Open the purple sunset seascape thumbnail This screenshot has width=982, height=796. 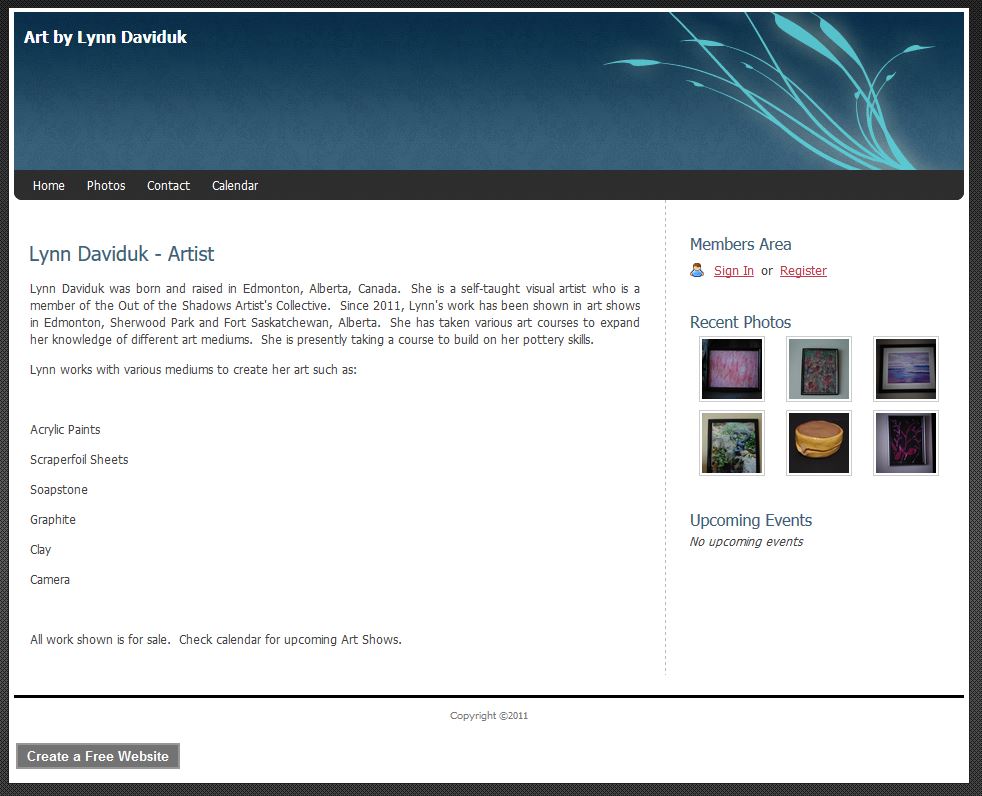coord(906,369)
